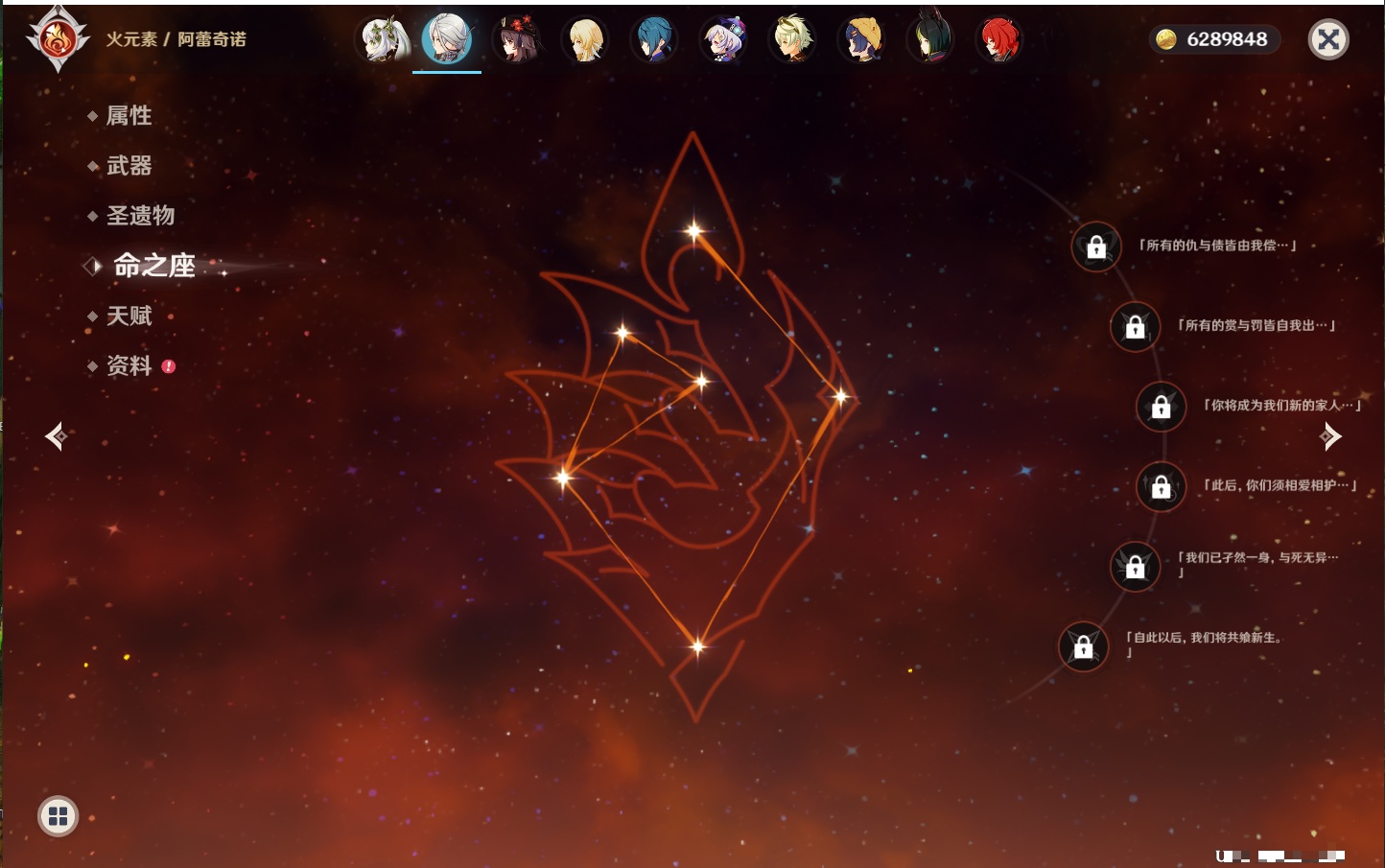Open the 武器 weapon tab
This screenshot has height=868, width=1385.
[x=129, y=166]
